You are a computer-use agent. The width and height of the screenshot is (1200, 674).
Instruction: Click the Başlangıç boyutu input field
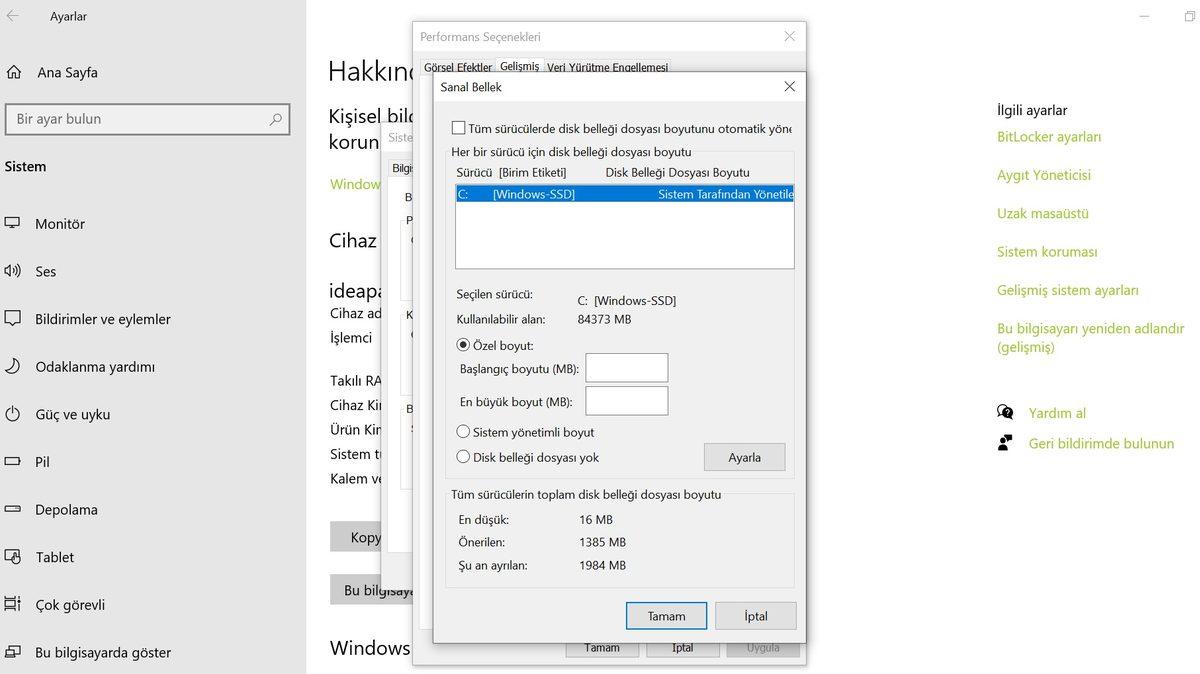click(626, 368)
